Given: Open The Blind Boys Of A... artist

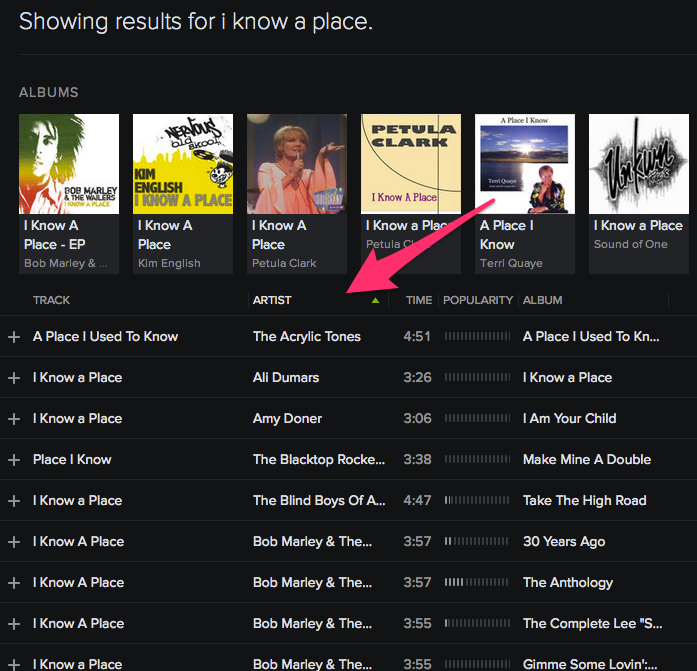Looking at the screenshot, I should click(x=319, y=501).
